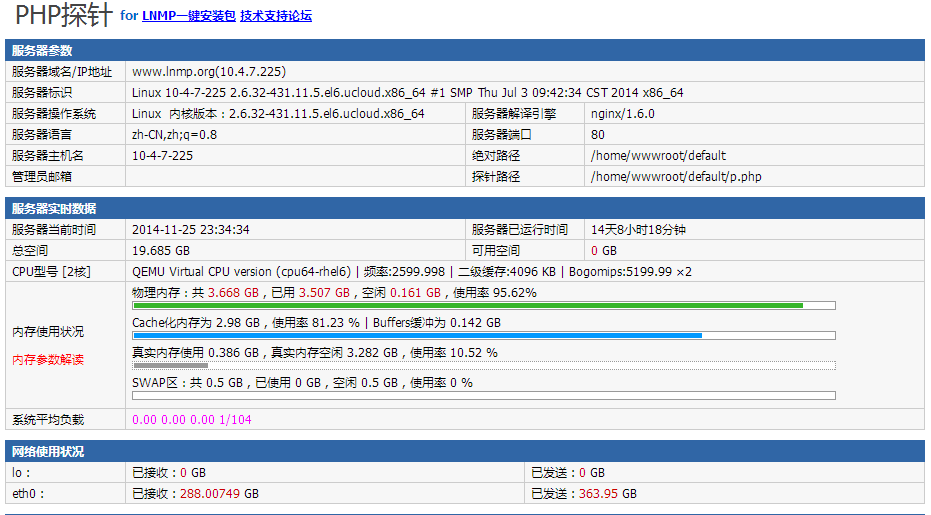The height and width of the screenshot is (515, 931).
Task: Click the magenta system load average values
Action: pos(192,419)
